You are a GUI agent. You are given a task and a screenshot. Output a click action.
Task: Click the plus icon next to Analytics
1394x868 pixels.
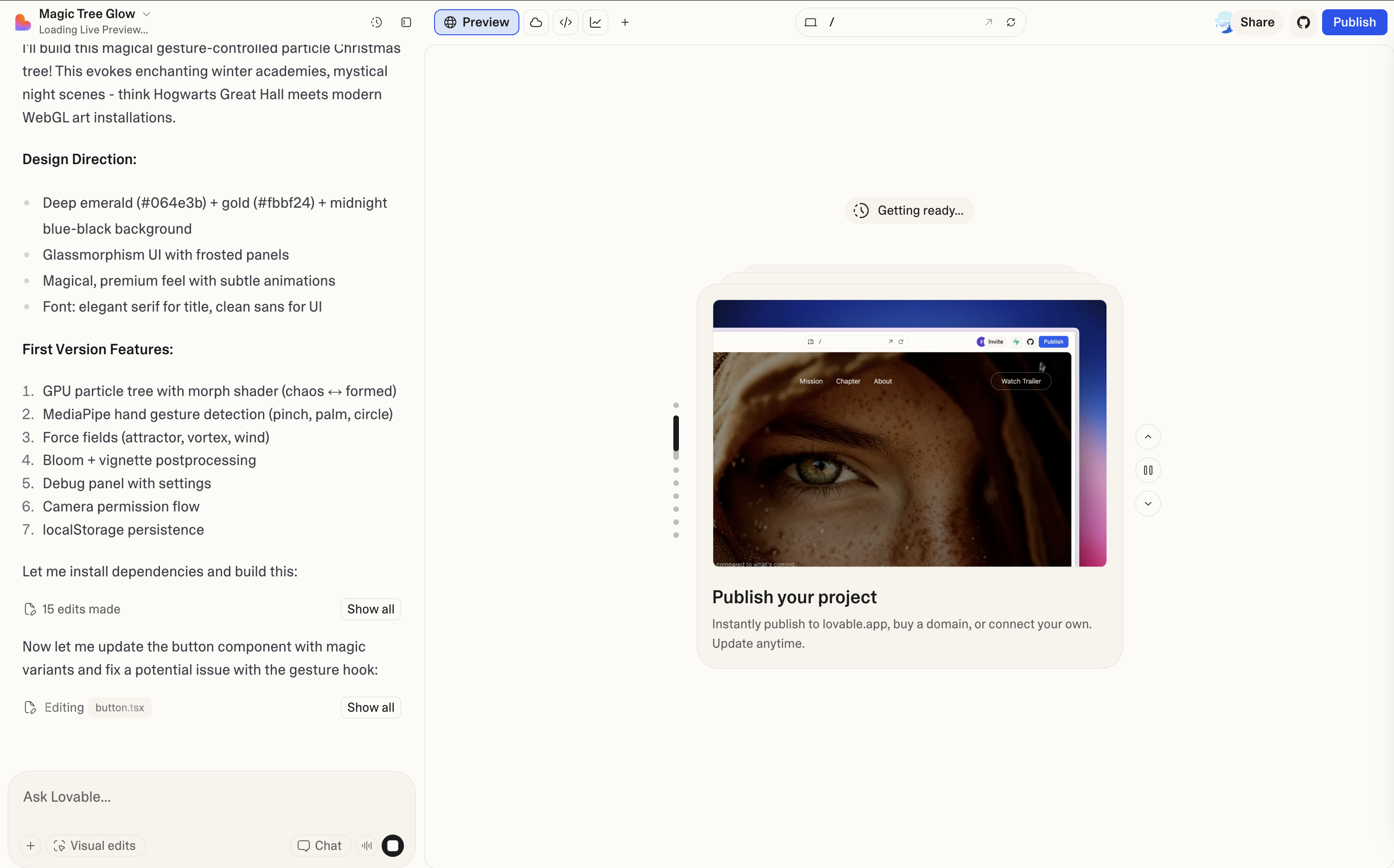pos(625,22)
